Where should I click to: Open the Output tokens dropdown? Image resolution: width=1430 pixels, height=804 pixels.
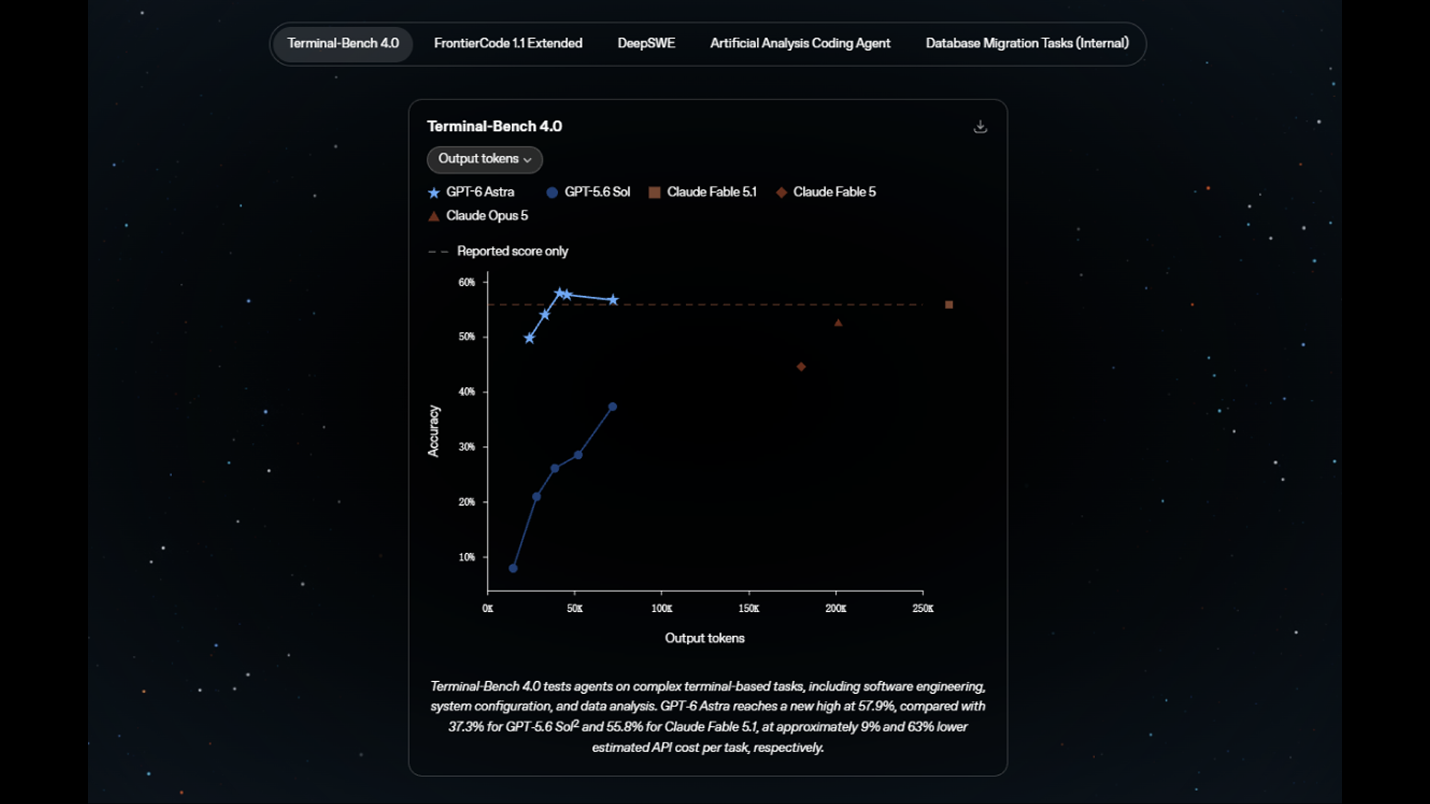pyautogui.click(x=485, y=159)
